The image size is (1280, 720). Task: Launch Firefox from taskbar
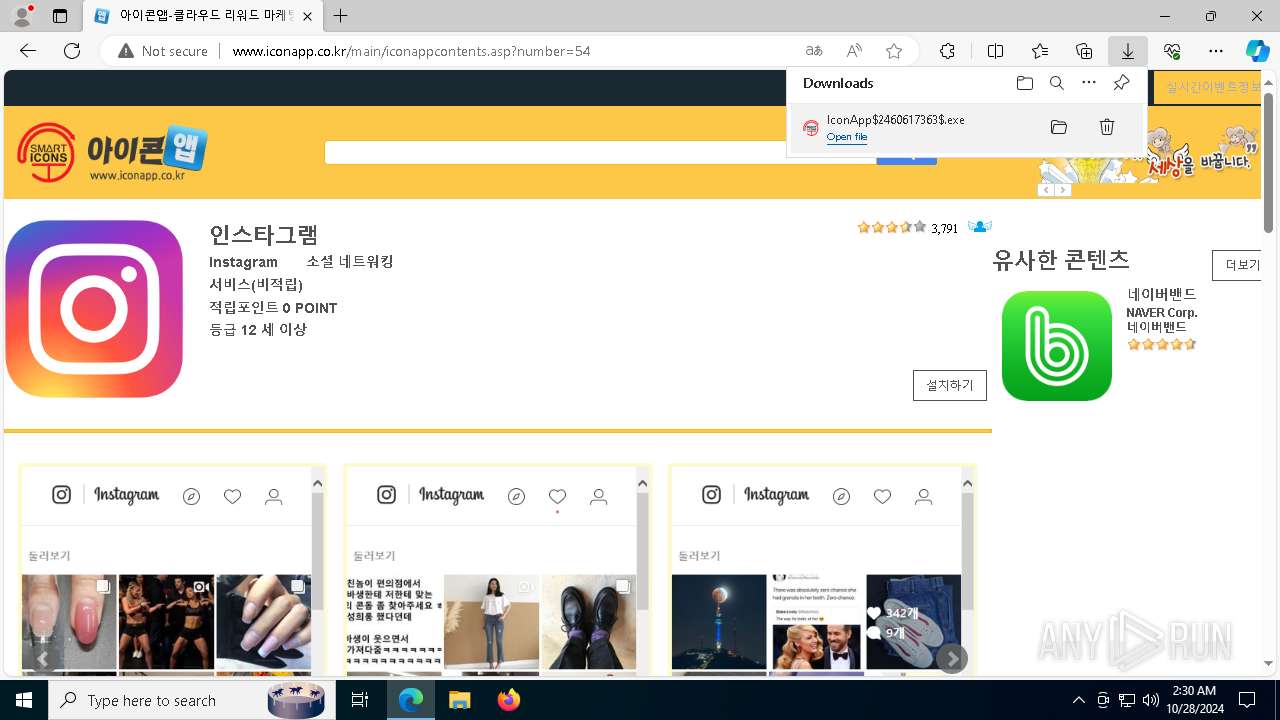click(x=509, y=700)
